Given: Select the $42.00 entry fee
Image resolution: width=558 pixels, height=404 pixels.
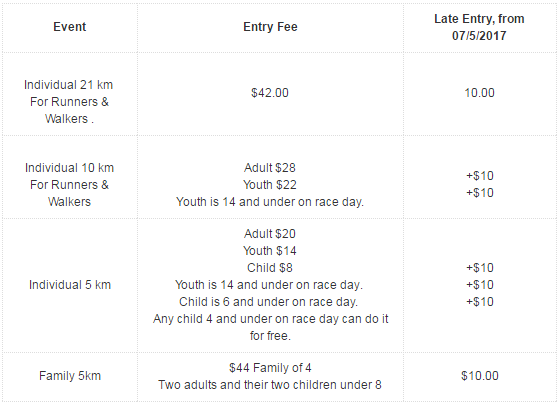Looking at the screenshot, I should (270, 93).
